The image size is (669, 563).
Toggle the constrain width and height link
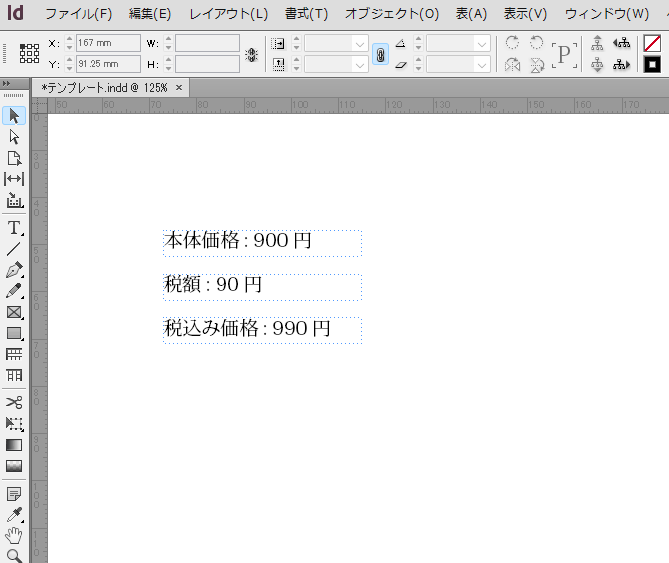252,54
